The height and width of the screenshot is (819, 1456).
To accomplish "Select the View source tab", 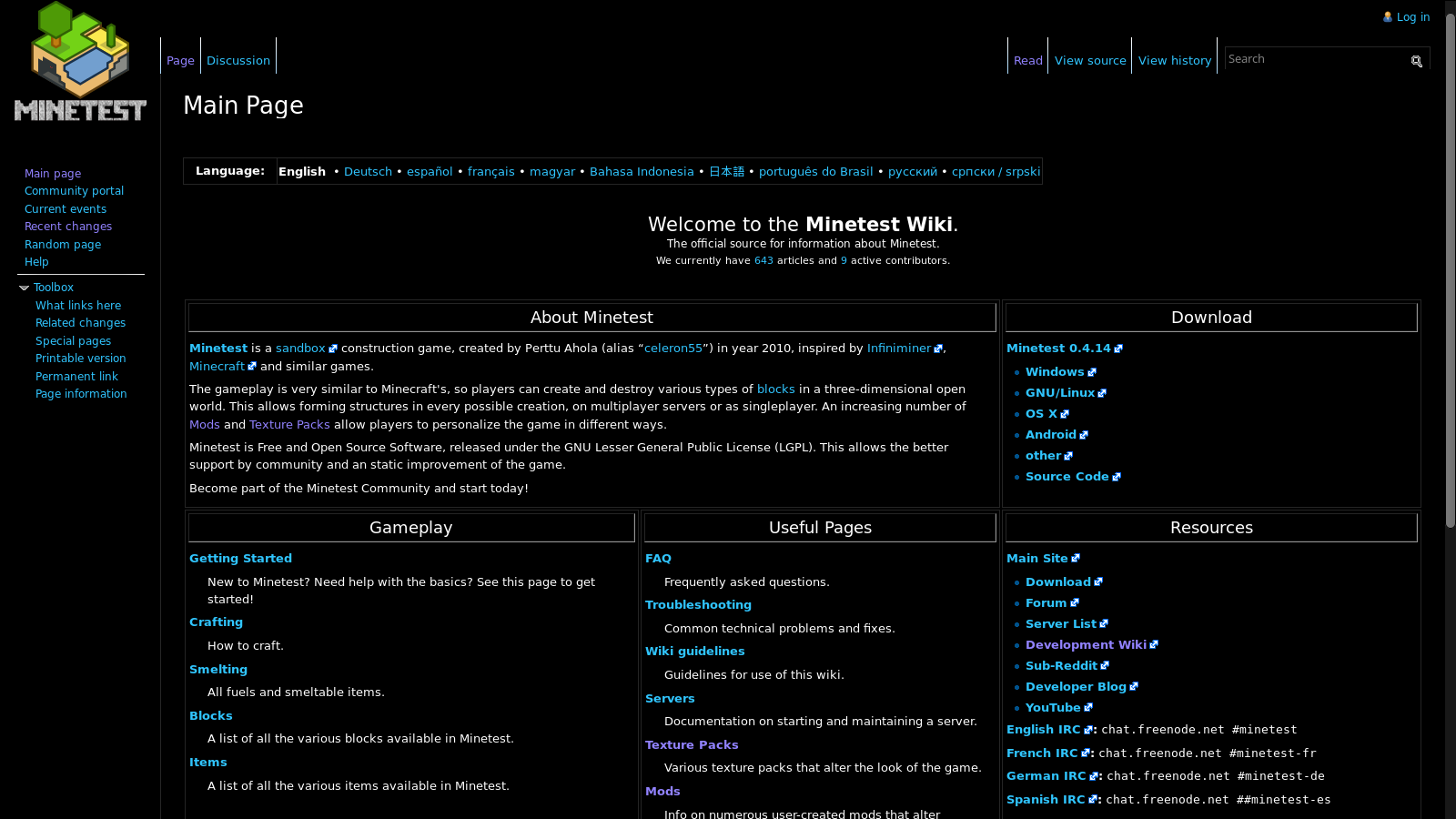I will (1089, 60).
